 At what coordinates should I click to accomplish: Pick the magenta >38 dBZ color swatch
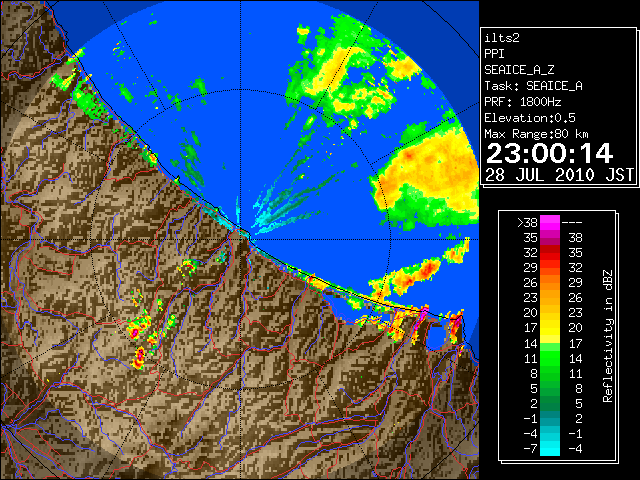click(550, 223)
